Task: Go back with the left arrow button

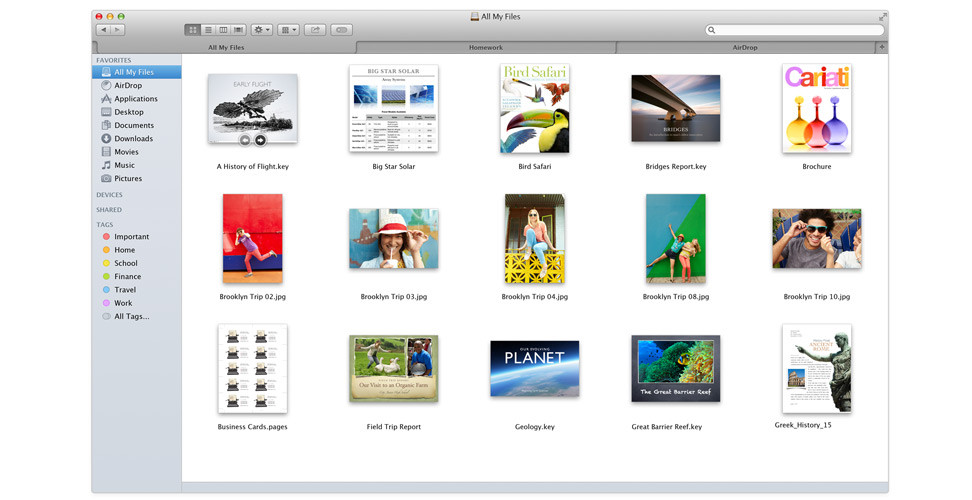Action: [103, 30]
